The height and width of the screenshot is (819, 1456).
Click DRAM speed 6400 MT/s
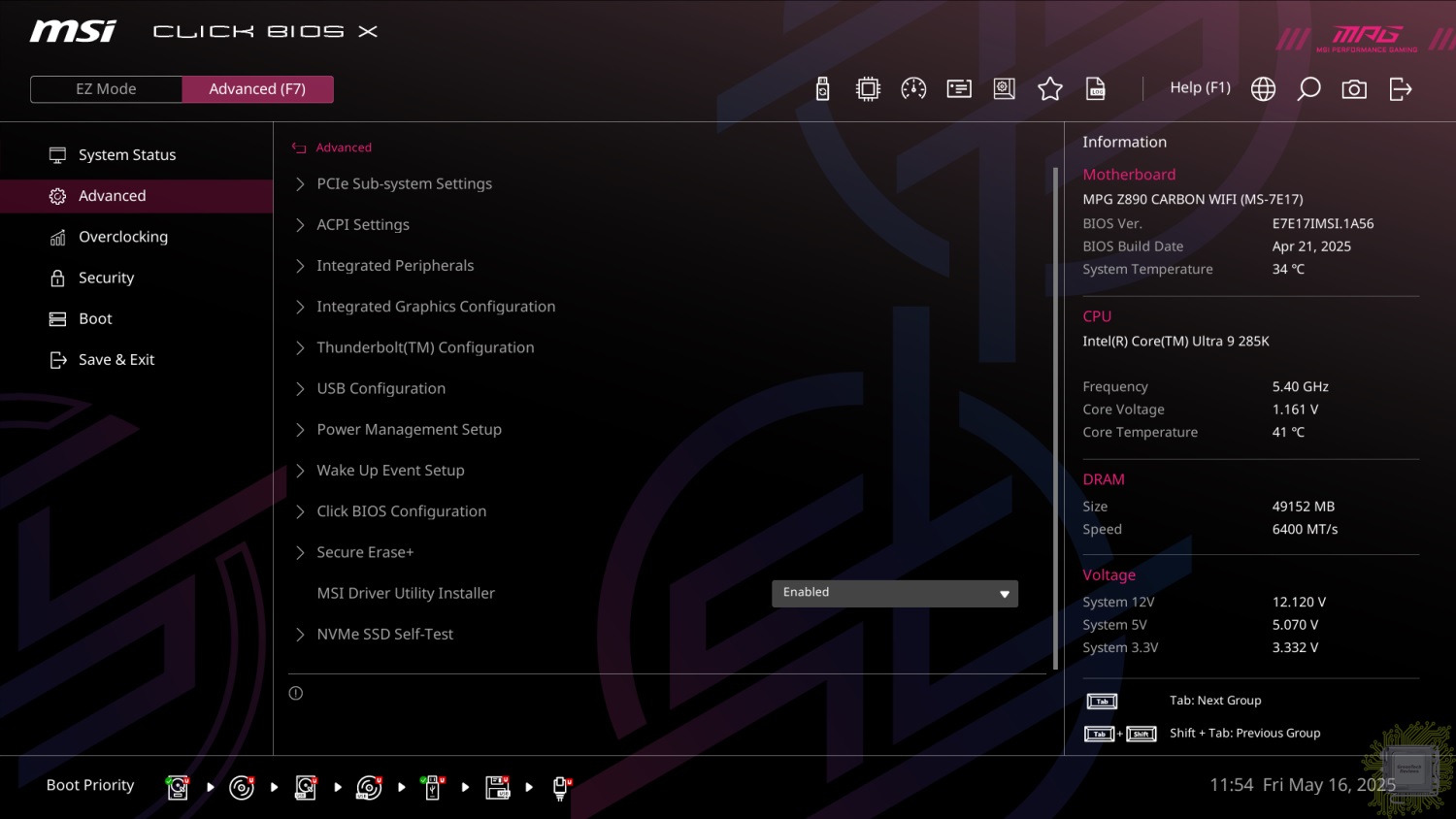[x=1305, y=529]
